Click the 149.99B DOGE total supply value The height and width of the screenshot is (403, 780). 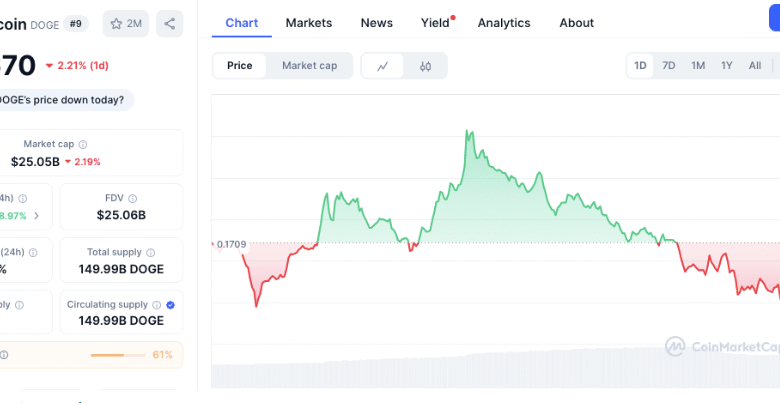[121, 269]
